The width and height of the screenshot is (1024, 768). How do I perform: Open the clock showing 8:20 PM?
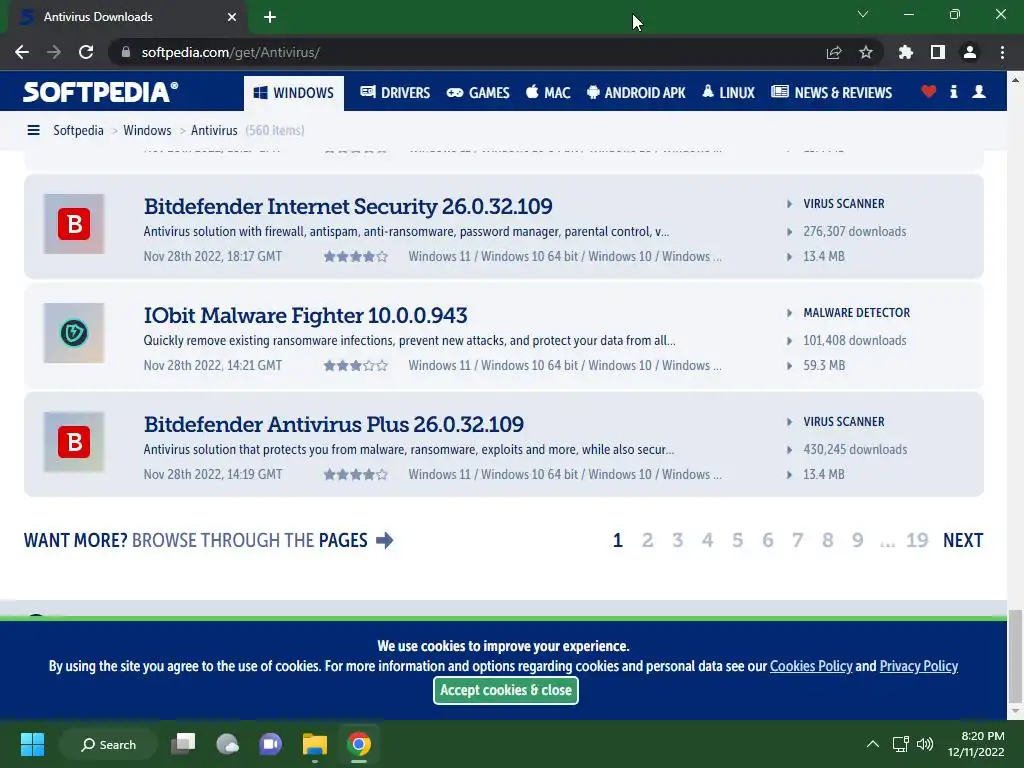(x=976, y=744)
